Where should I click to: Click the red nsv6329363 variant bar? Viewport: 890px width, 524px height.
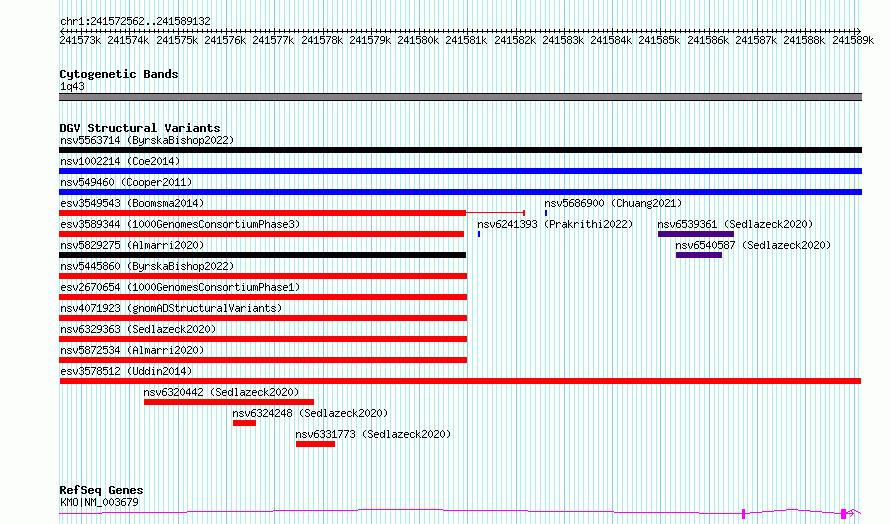click(263, 339)
